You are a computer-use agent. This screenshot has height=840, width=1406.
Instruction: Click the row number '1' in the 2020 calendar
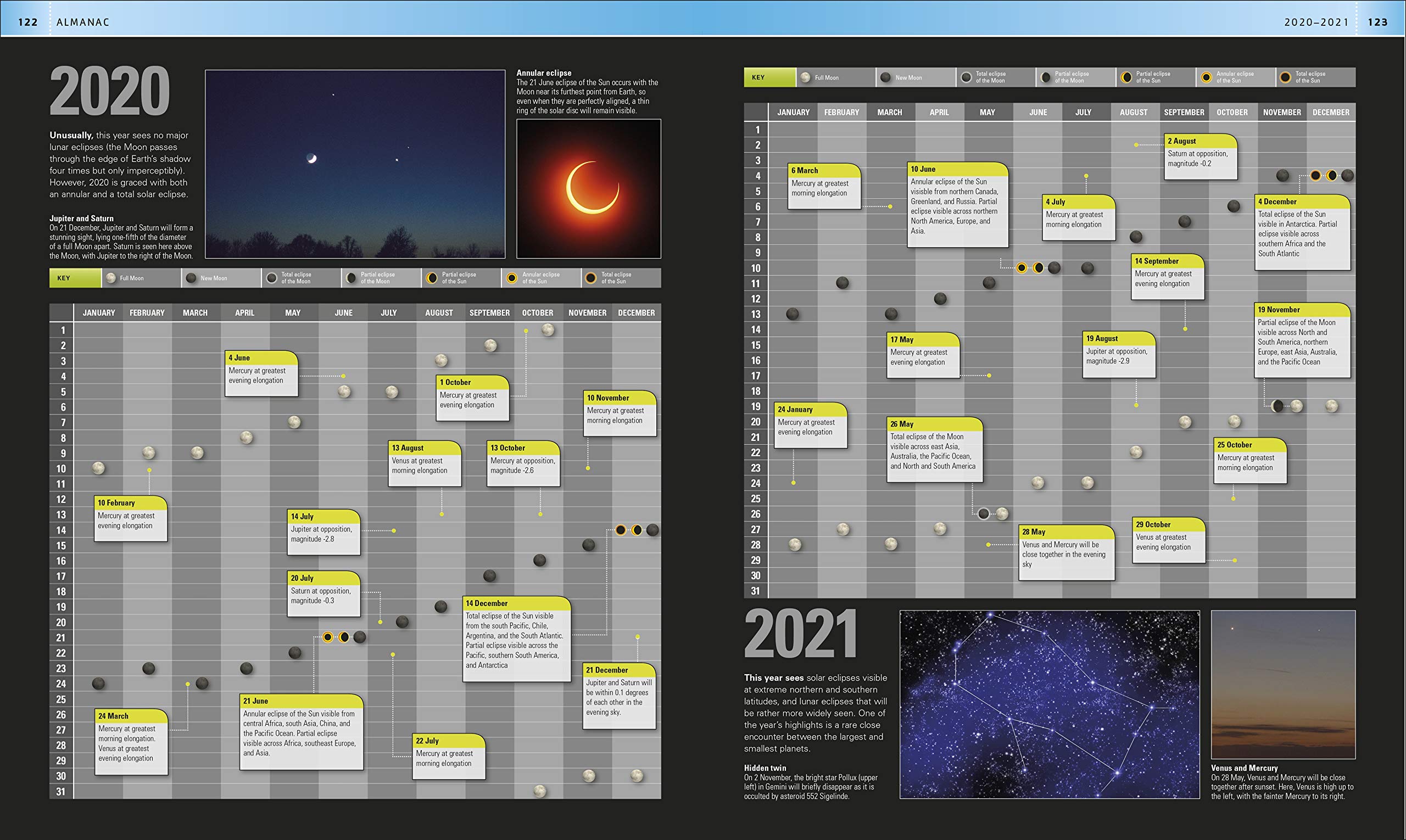point(63,330)
